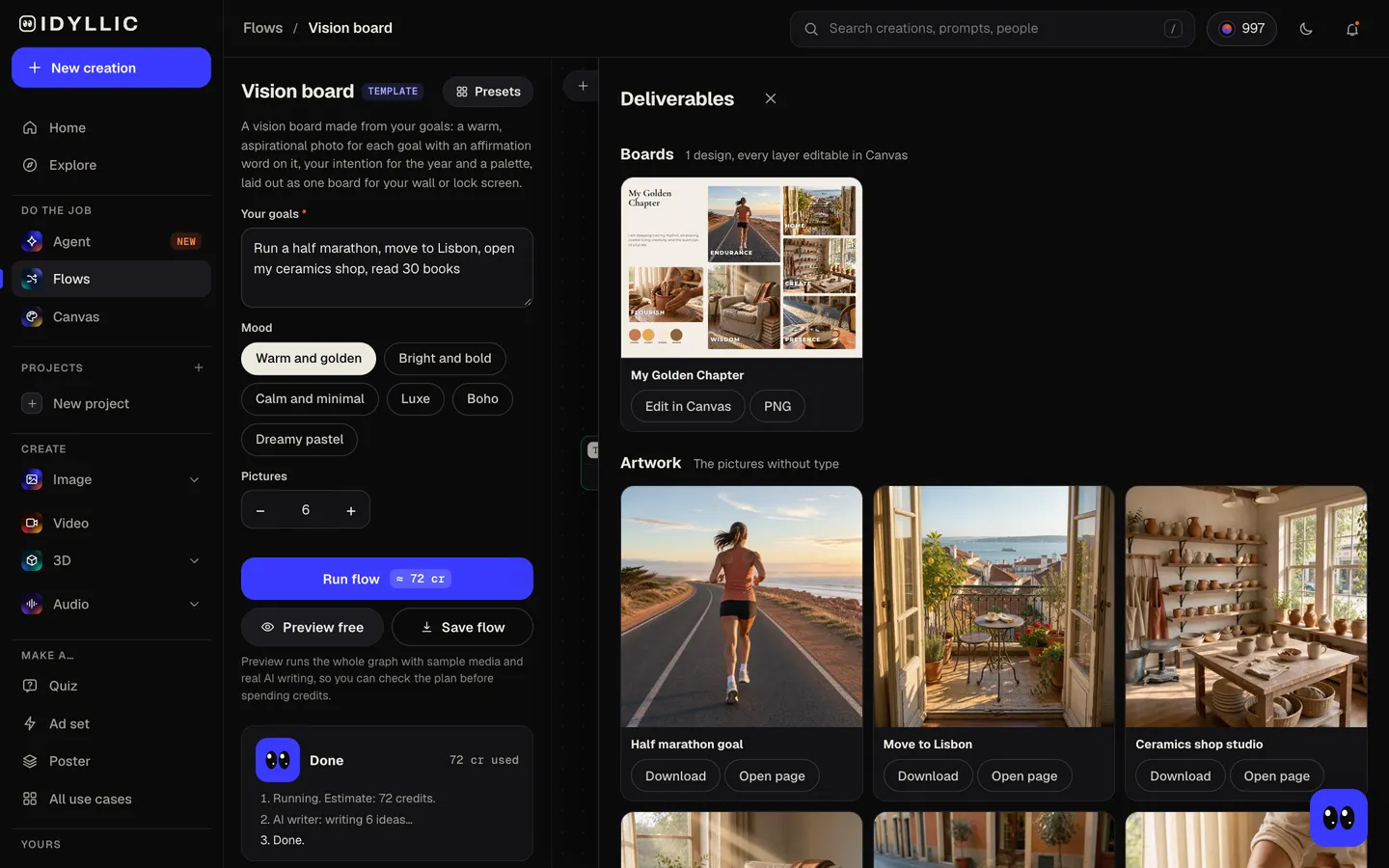Open the Quiz maker
This screenshot has height=868, width=1389.
(111, 686)
